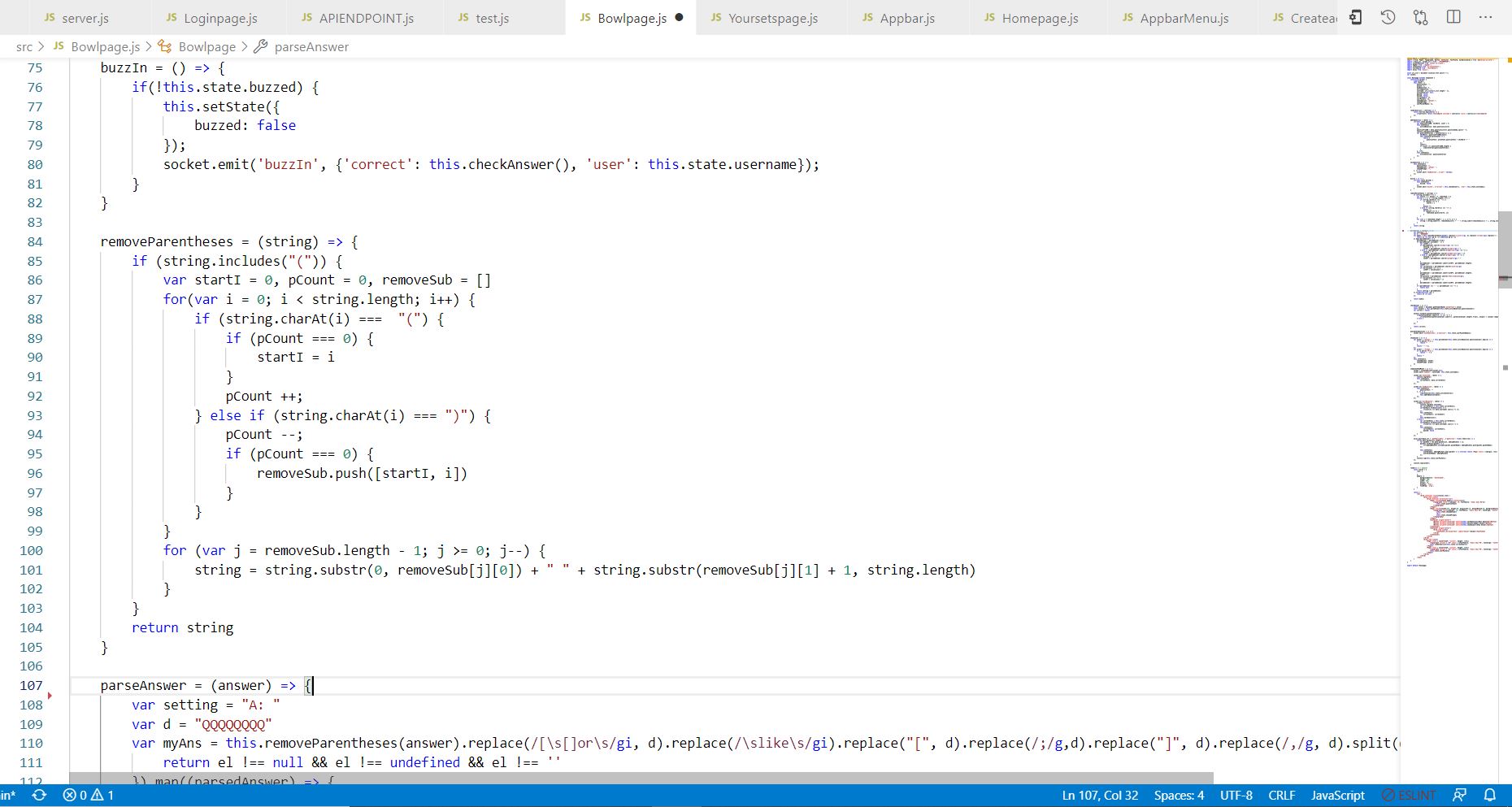Click line number 75 in the gutter
The height and width of the screenshot is (807, 1512).
click(35, 68)
